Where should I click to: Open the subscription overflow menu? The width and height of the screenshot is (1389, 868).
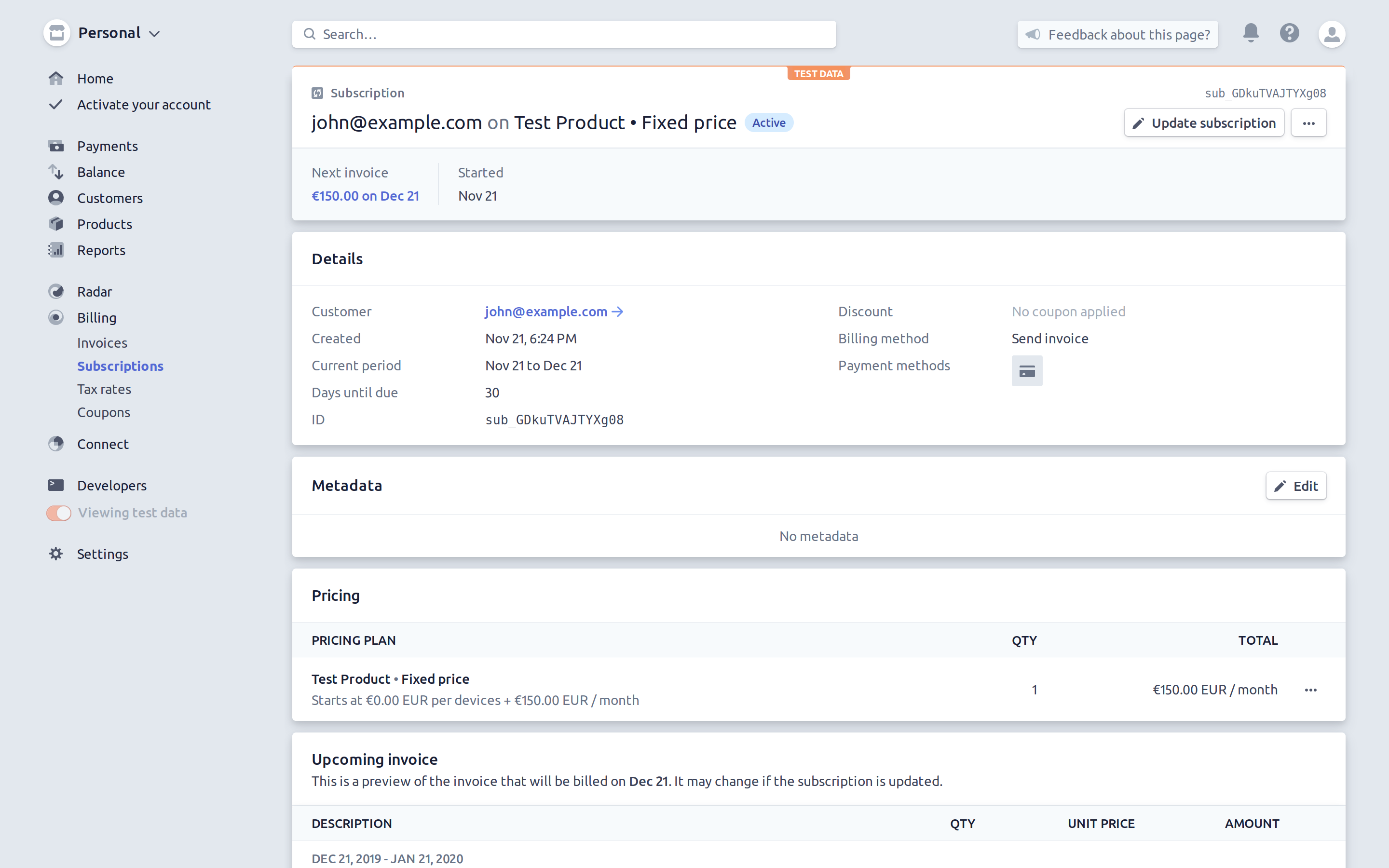[1308, 122]
